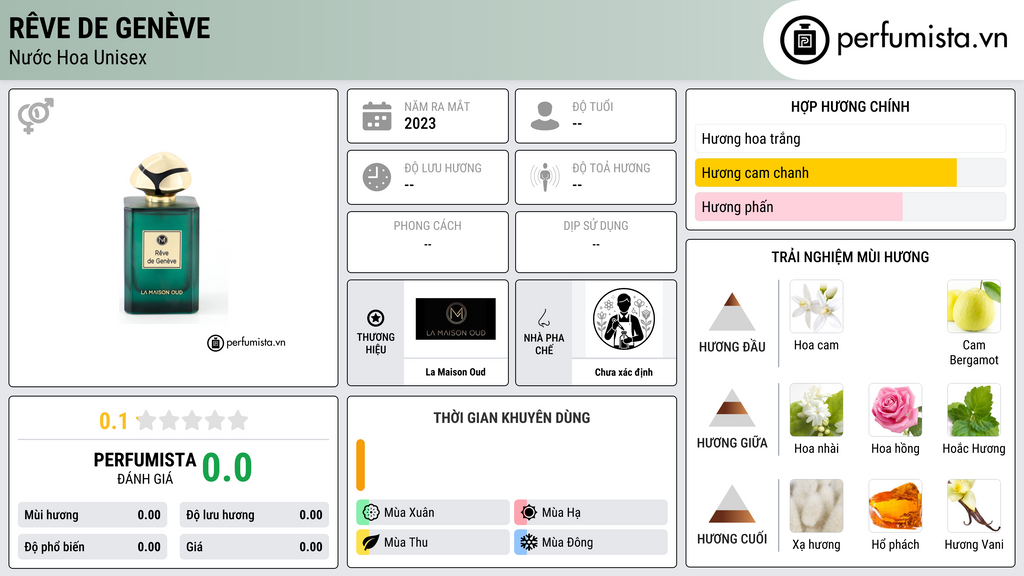Select the Mùa Thu season option

tap(433, 542)
